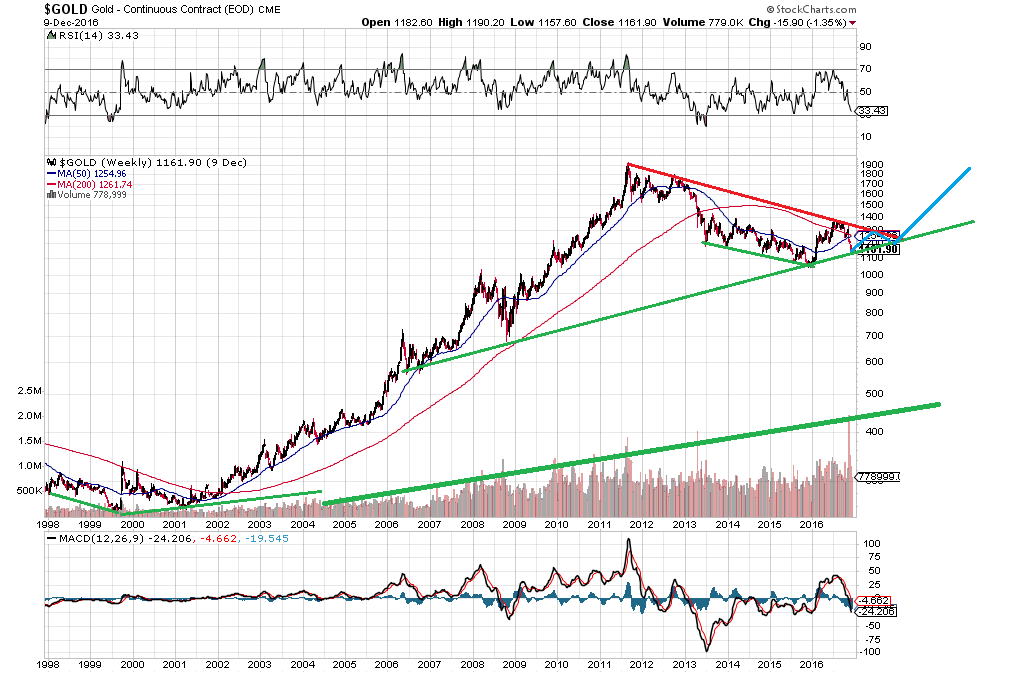Select the 2011 marker on bottom timeline
Viewport: 1011px width, 673px height.
[x=598, y=663]
